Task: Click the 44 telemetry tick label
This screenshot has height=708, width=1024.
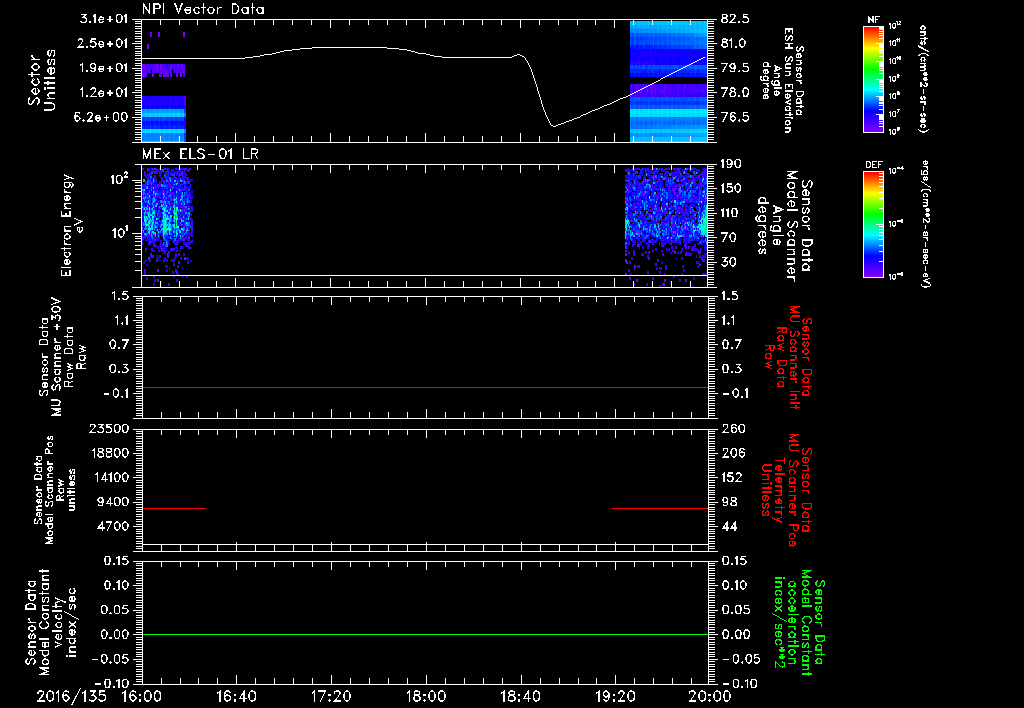Action: [729, 527]
